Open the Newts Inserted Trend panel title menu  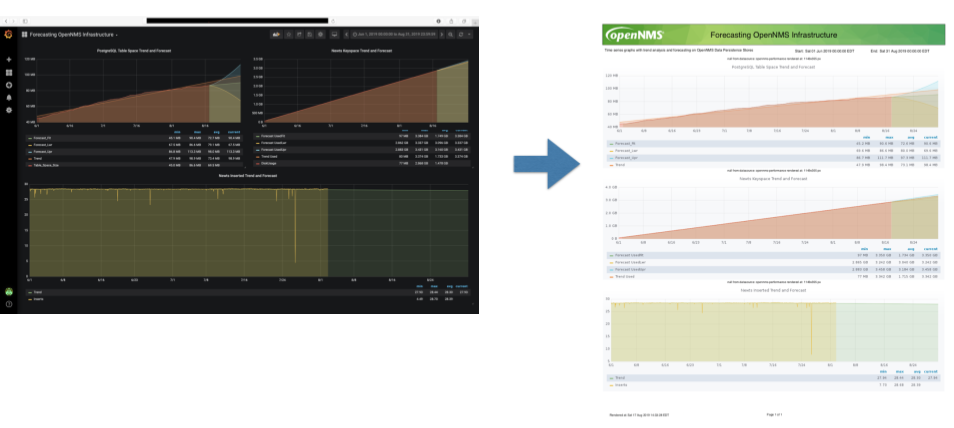tap(247, 175)
